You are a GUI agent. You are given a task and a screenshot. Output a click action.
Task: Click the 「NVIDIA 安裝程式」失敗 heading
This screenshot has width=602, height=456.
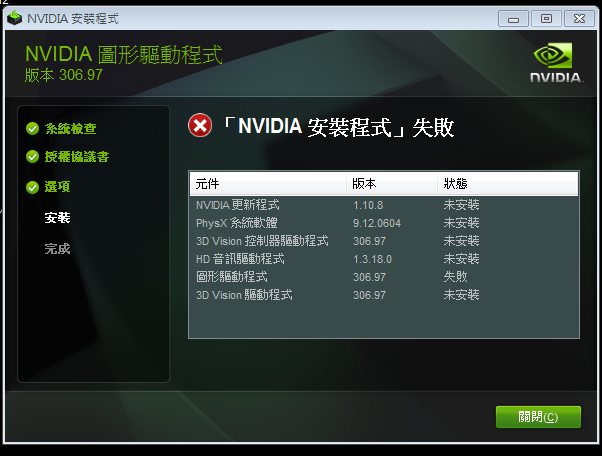pos(338,127)
